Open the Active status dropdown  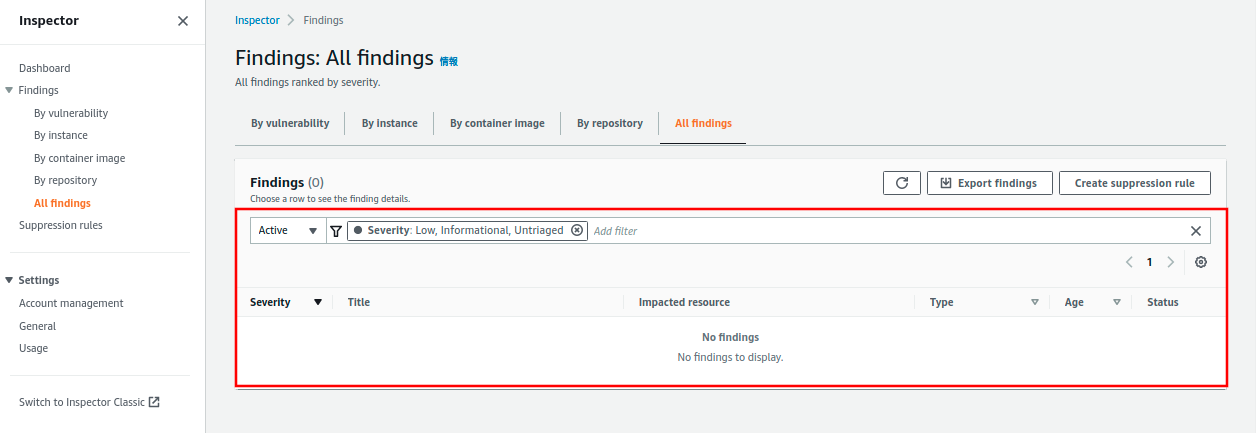(x=288, y=231)
